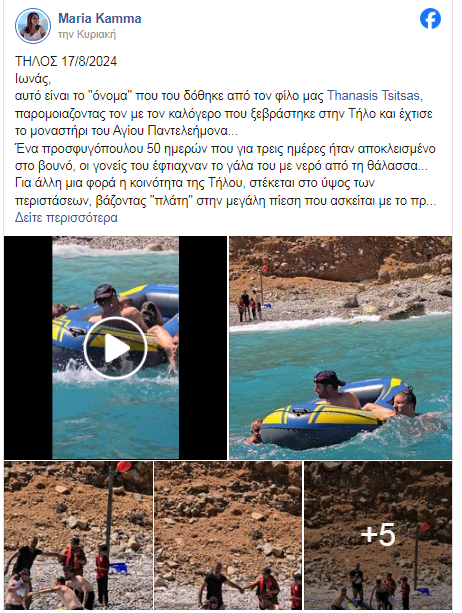Open the +5 additional photos overlay
The height and width of the screenshot is (613, 462).
click(x=378, y=535)
